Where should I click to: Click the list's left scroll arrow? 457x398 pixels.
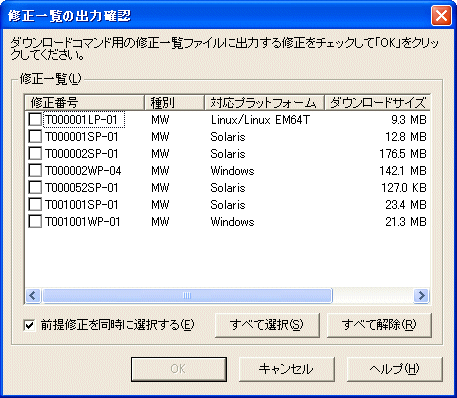(x=33, y=295)
